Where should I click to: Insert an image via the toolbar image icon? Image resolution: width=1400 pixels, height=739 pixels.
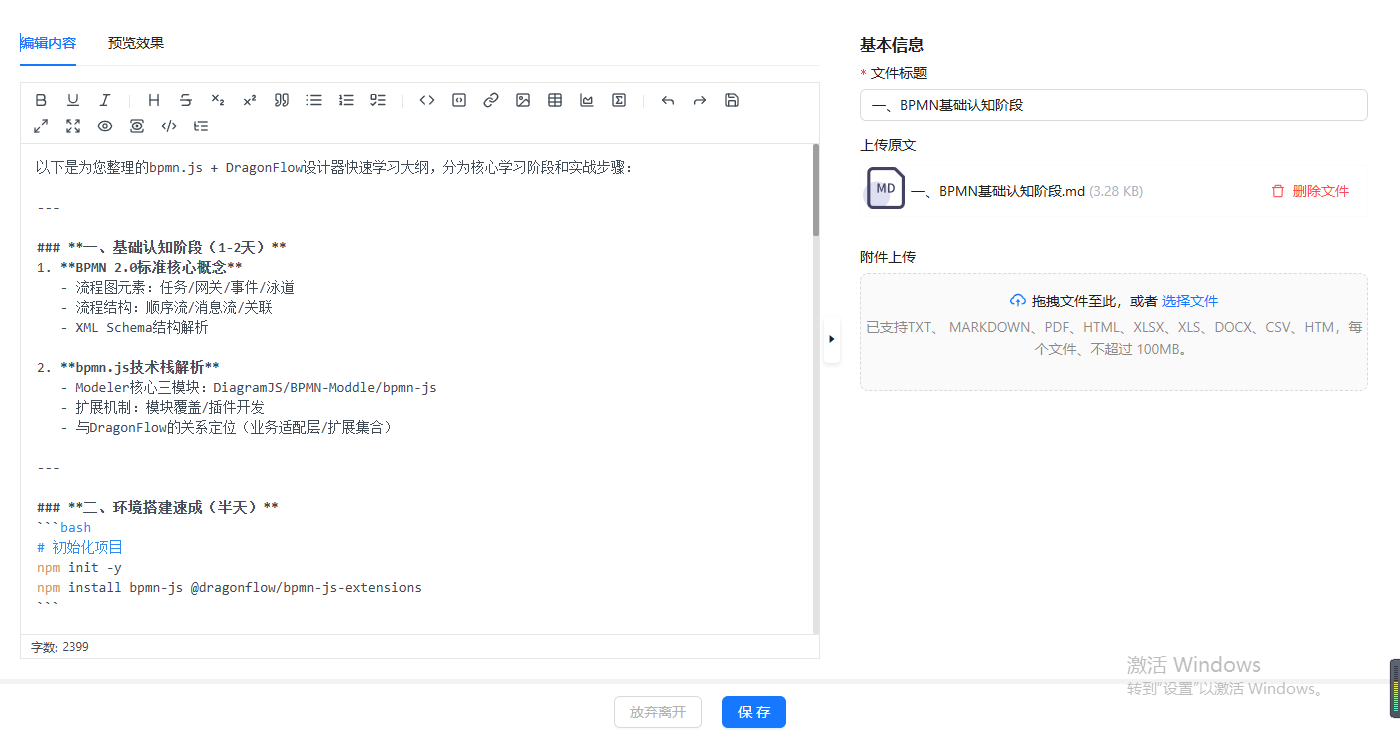pos(523,100)
